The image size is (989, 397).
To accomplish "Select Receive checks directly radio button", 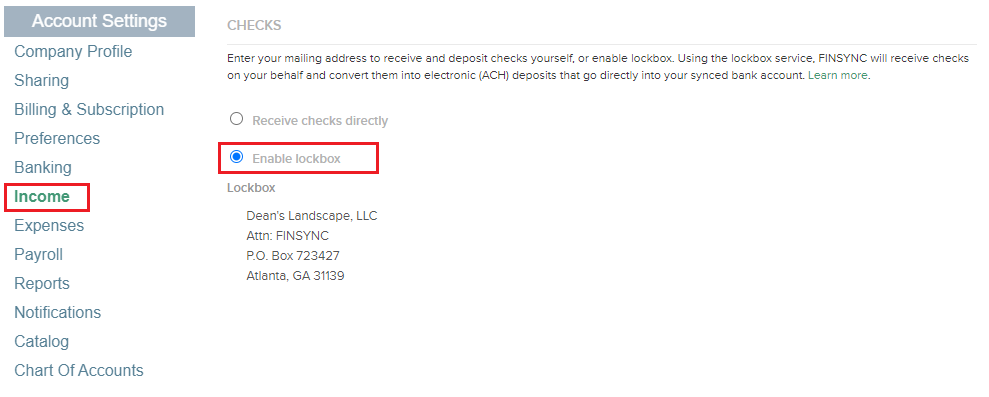I will tap(237, 119).
